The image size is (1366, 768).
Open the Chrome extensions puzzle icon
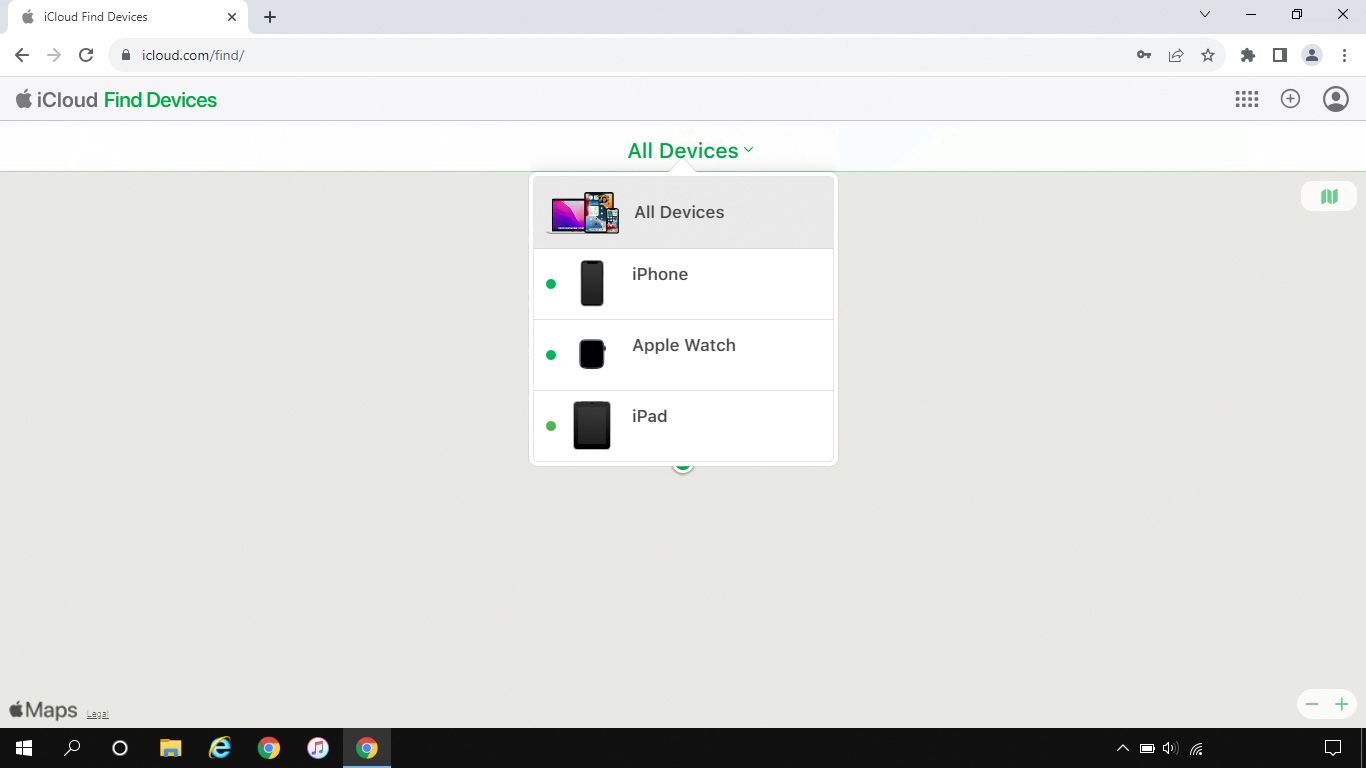pyautogui.click(x=1247, y=55)
